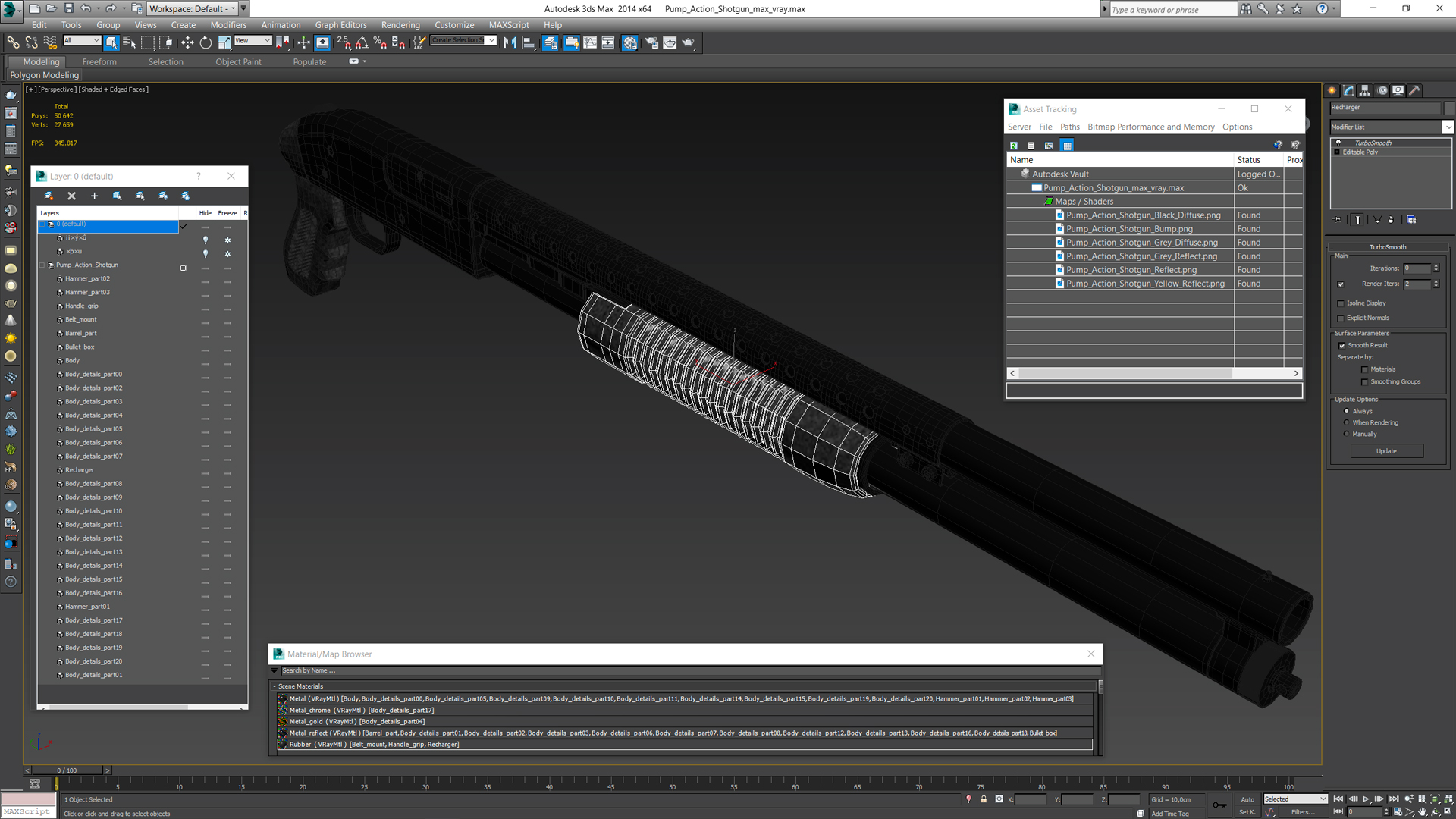Open the Mirror tool

510,43
